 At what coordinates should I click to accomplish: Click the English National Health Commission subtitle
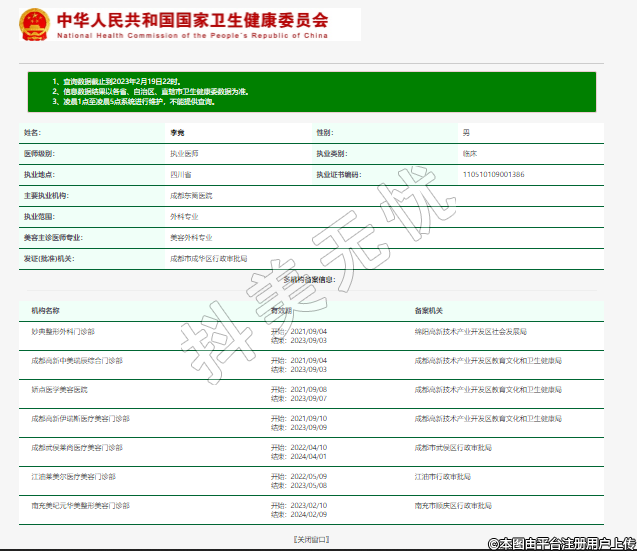click(x=192, y=35)
